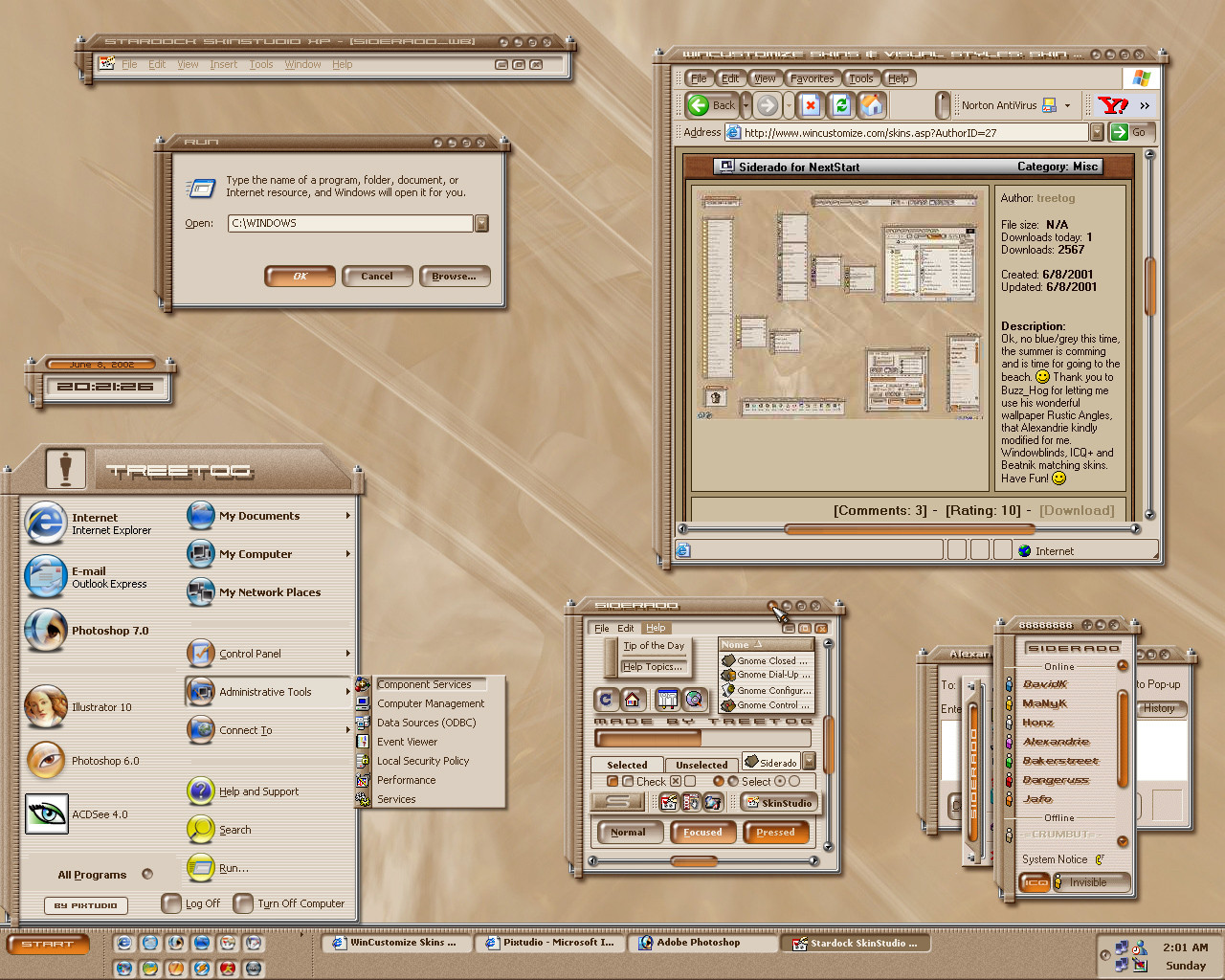The height and width of the screenshot is (980, 1225).
Task: Tick the pale checkbox just left of Check
Action: coord(628,782)
